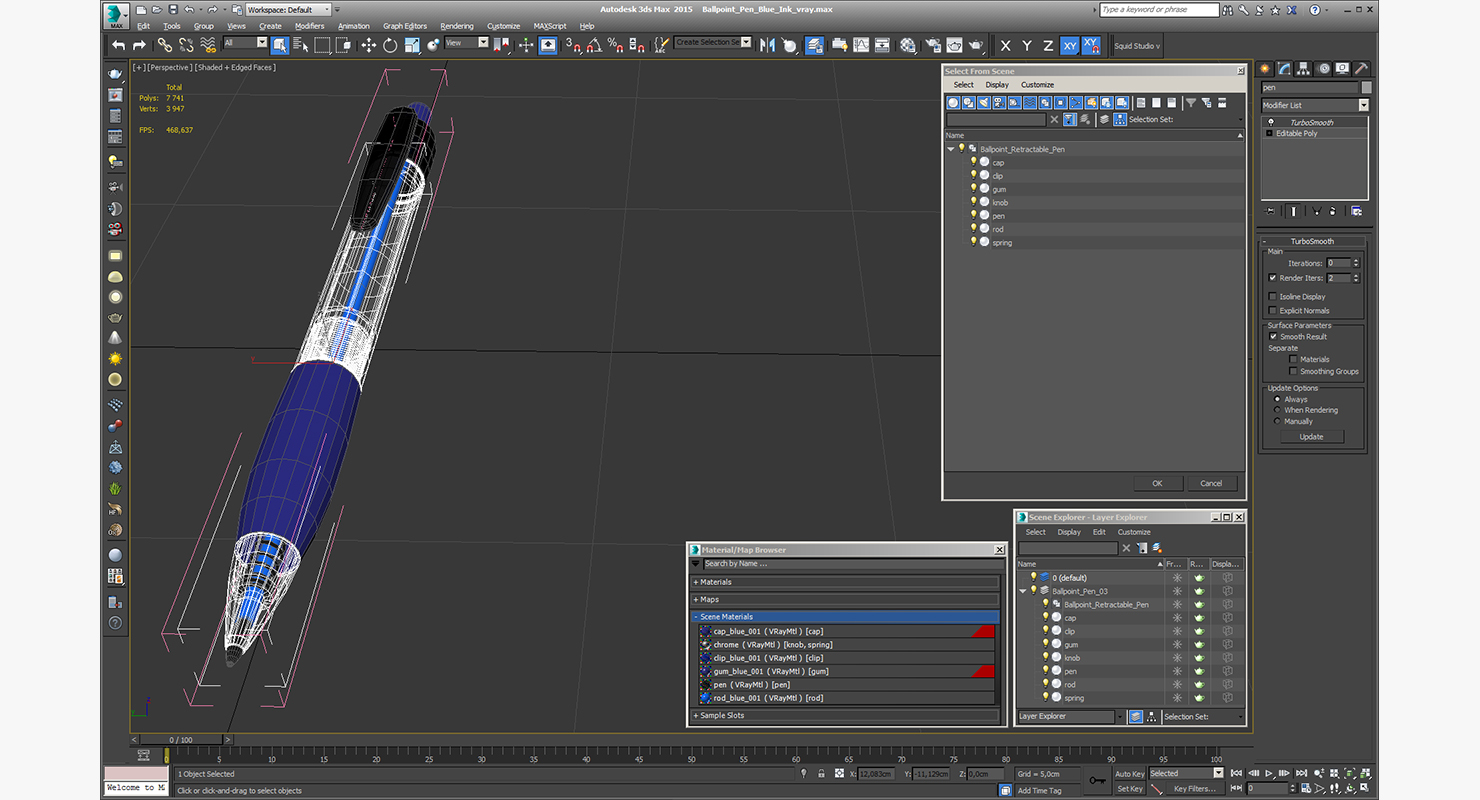Choose the Select and Uniform Scale tool

click(411, 45)
